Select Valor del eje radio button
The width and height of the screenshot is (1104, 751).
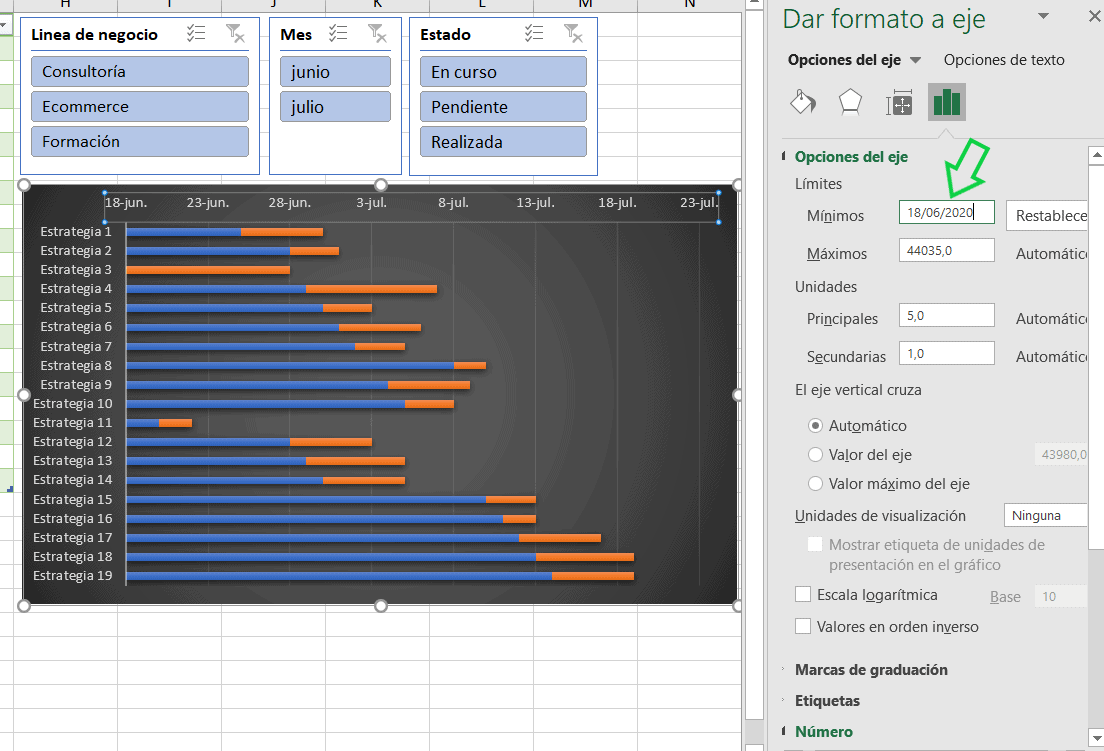click(815, 455)
